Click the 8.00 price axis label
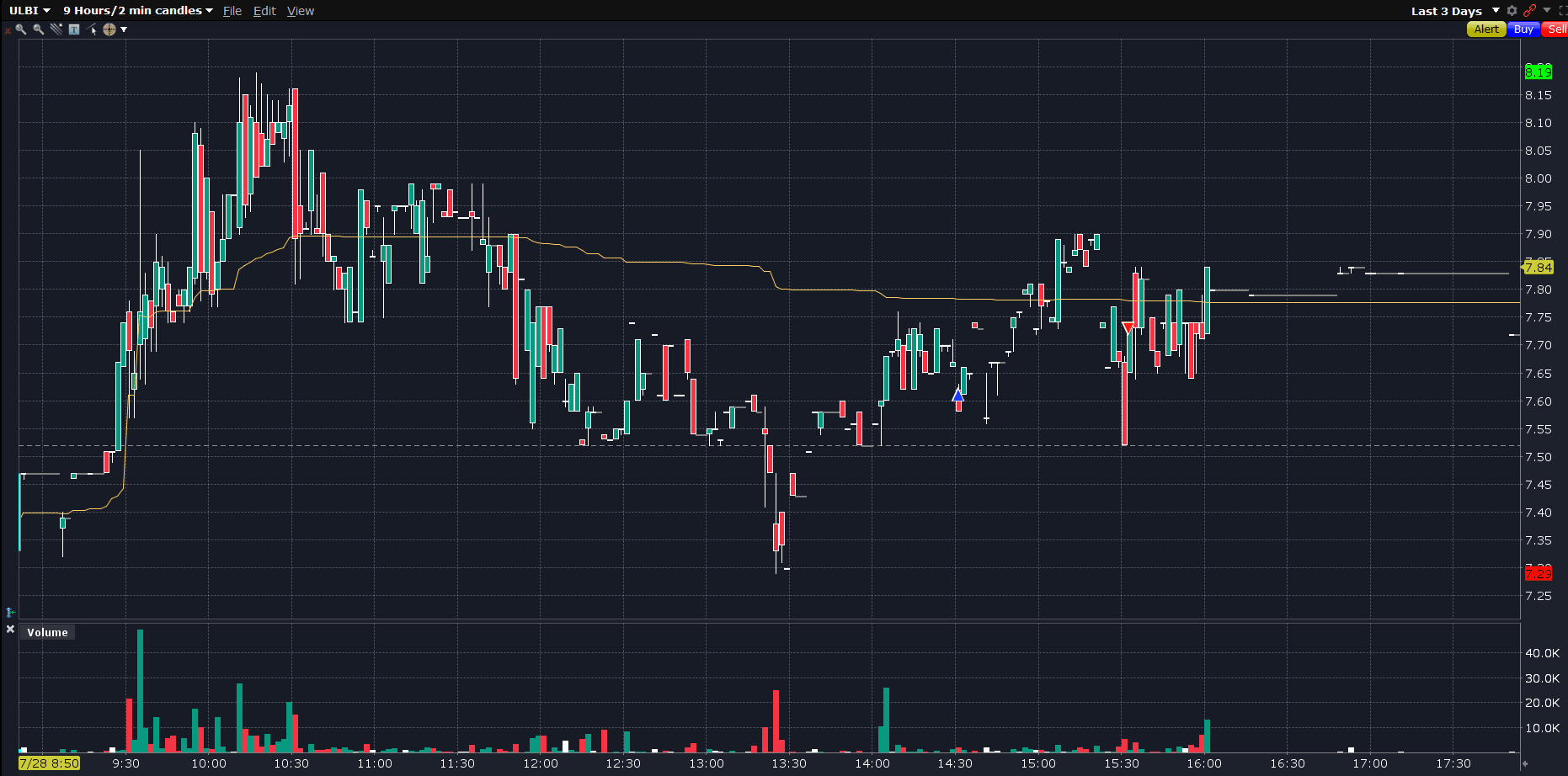Image resolution: width=1568 pixels, height=776 pixels. coord(1538,178)
